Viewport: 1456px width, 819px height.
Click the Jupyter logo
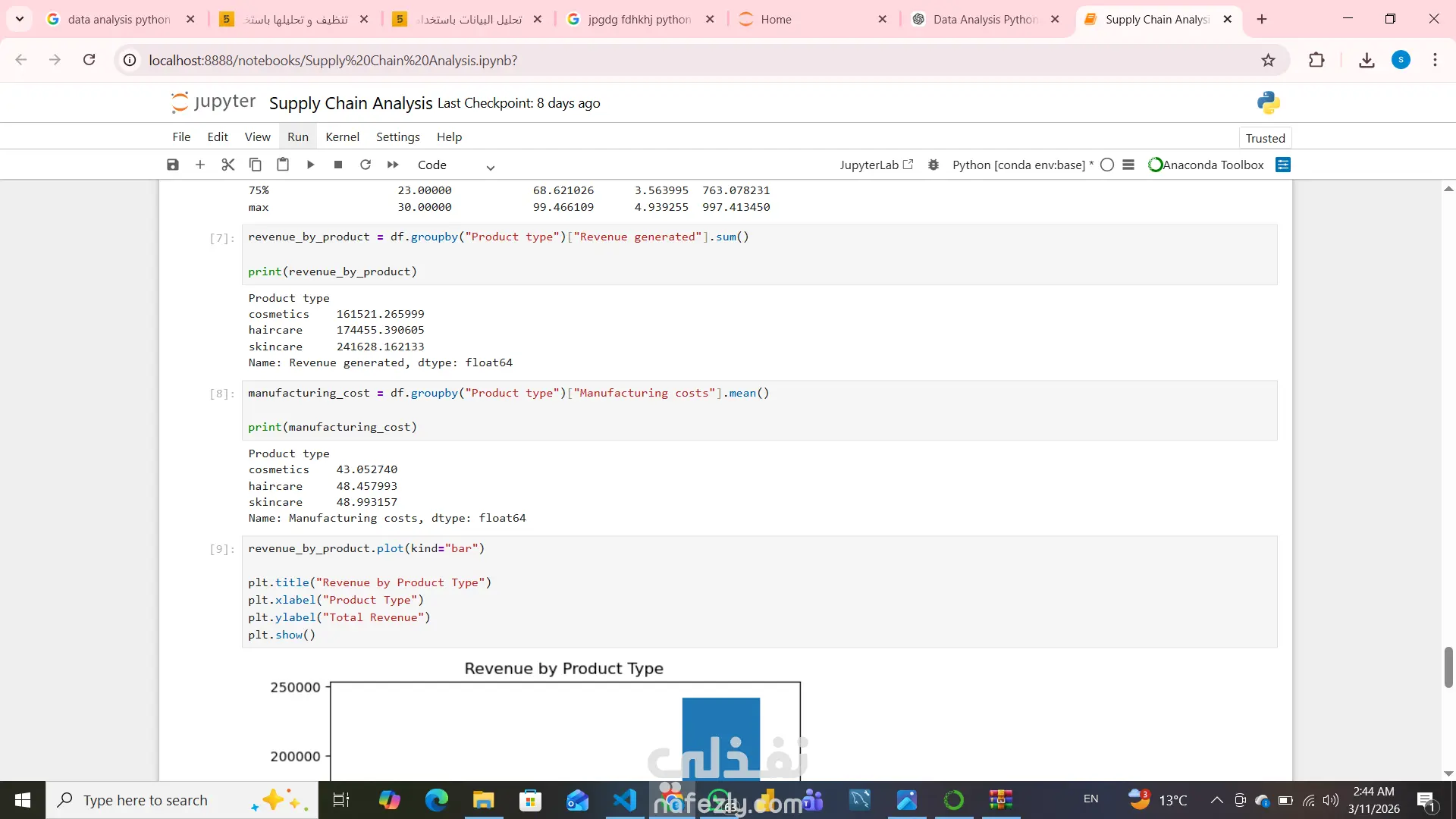[x=213, y=102]
